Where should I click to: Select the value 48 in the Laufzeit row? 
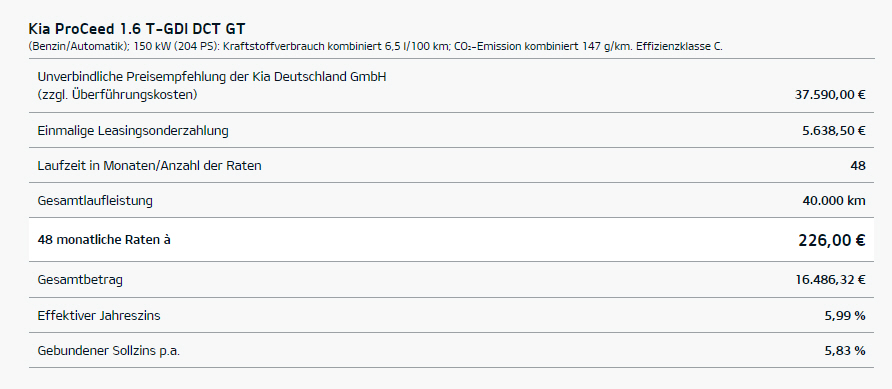coord(858,166)
